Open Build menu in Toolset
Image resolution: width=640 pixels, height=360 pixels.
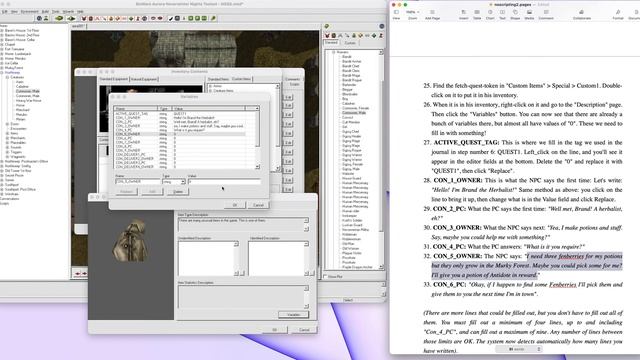45,11
